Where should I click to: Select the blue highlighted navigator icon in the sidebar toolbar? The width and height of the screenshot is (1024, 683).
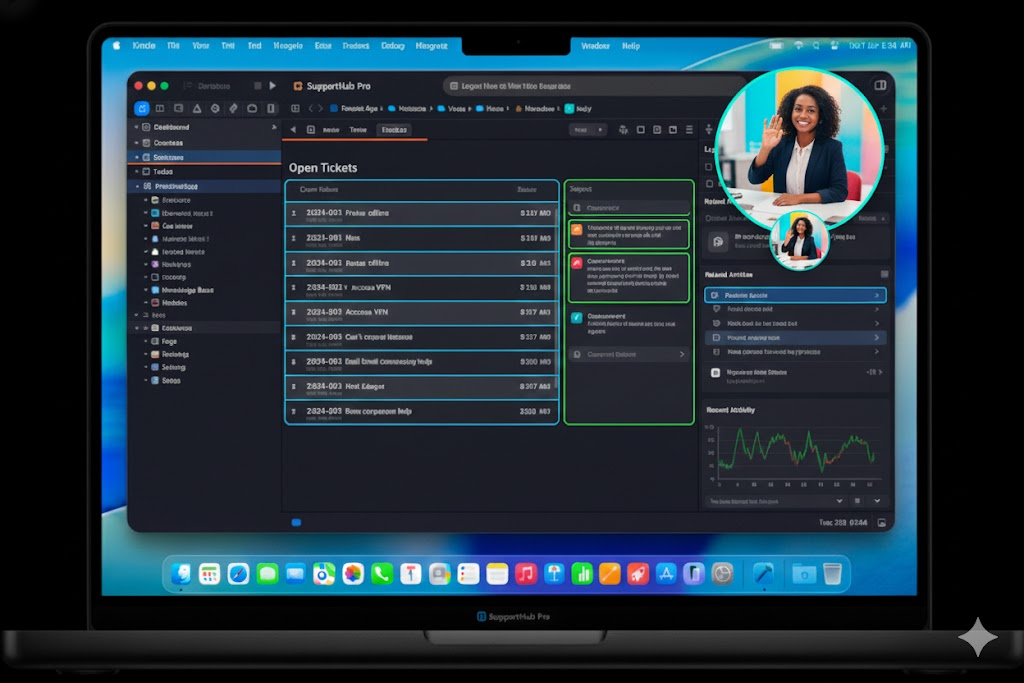[142, 108]
